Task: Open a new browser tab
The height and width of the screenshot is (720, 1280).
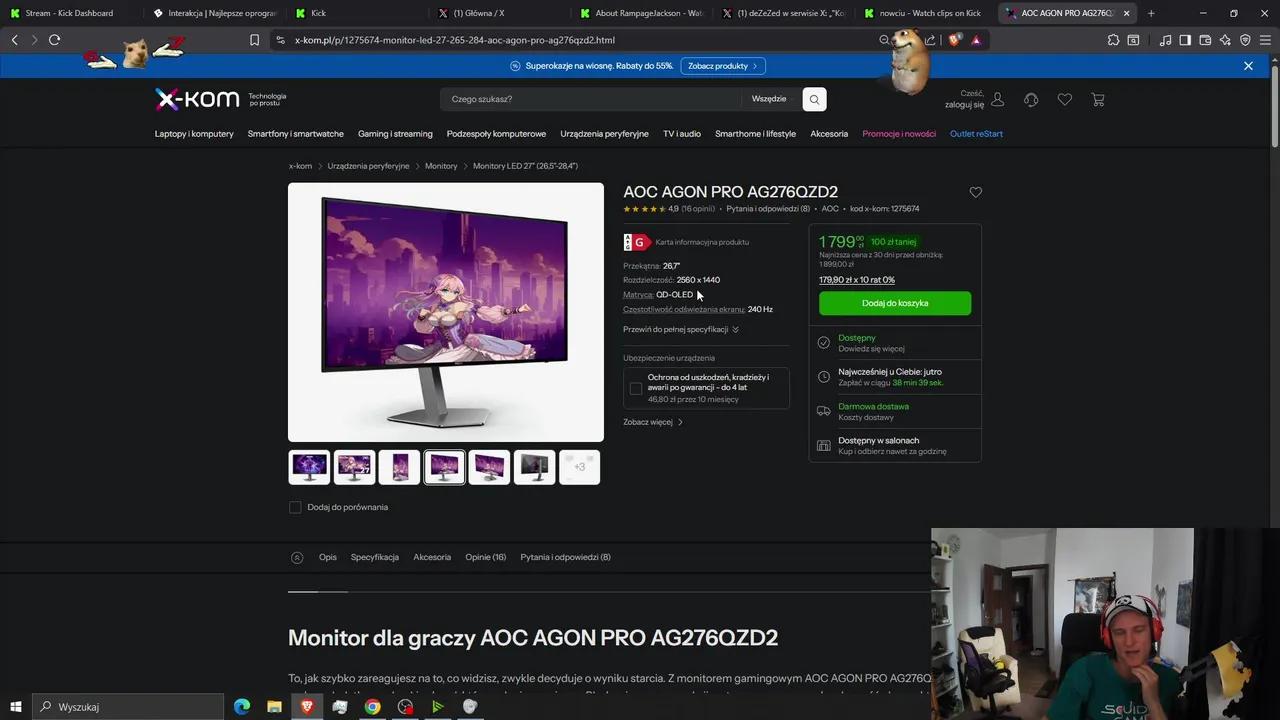Action: 1151,13
